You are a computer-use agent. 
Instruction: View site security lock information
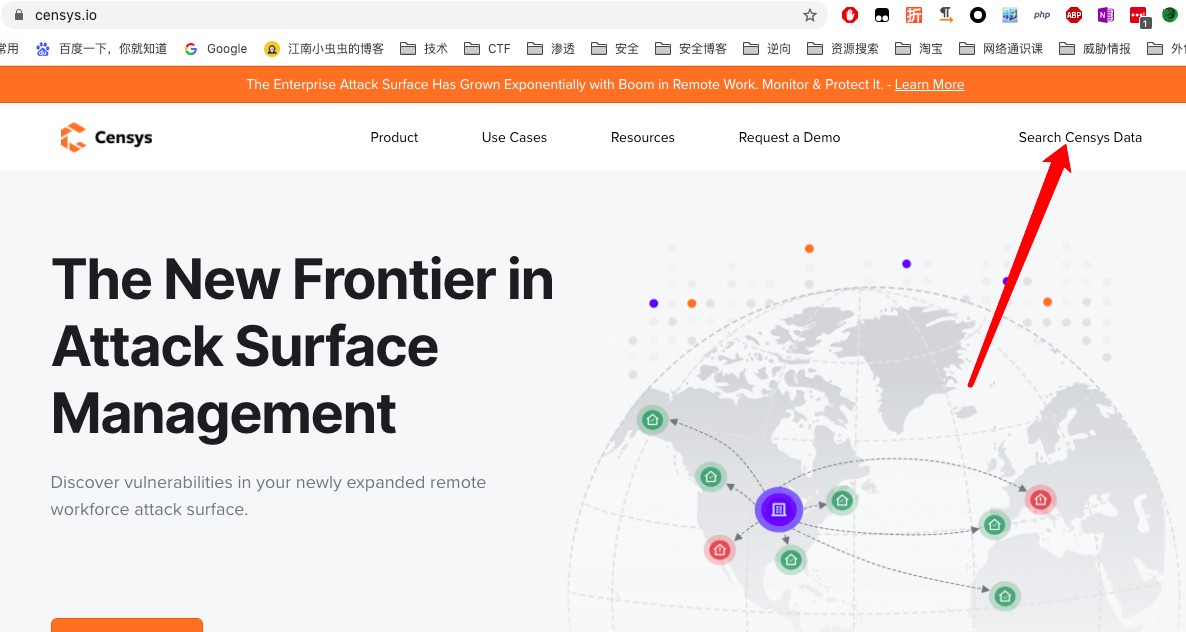pos(19,15)
